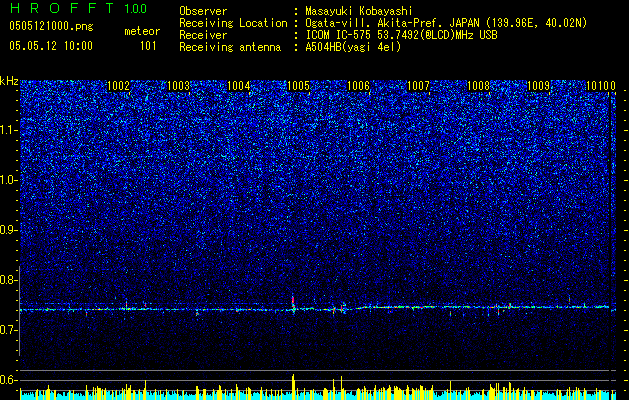The width and height of the screenshot is (629, 400).
Task: Click the 1003 time marker
Action: tap(179, 86)
